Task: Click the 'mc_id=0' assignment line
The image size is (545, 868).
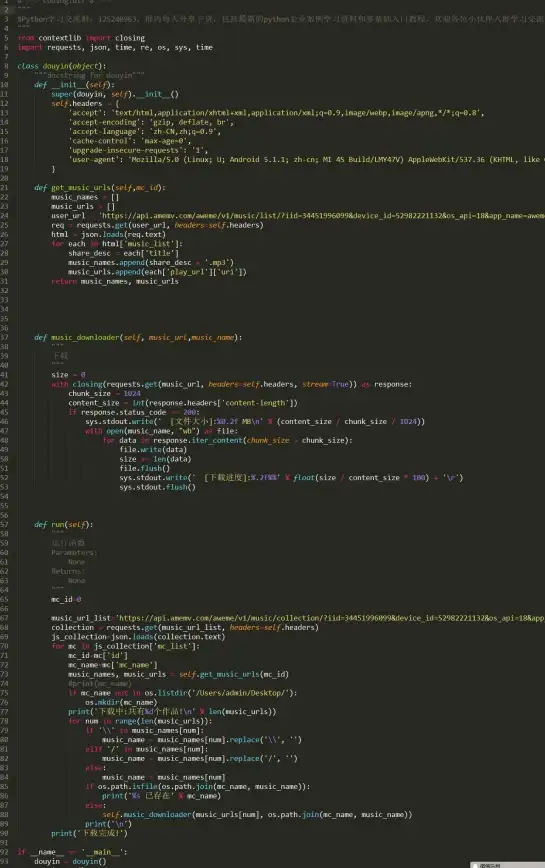Action: point(66,599)
